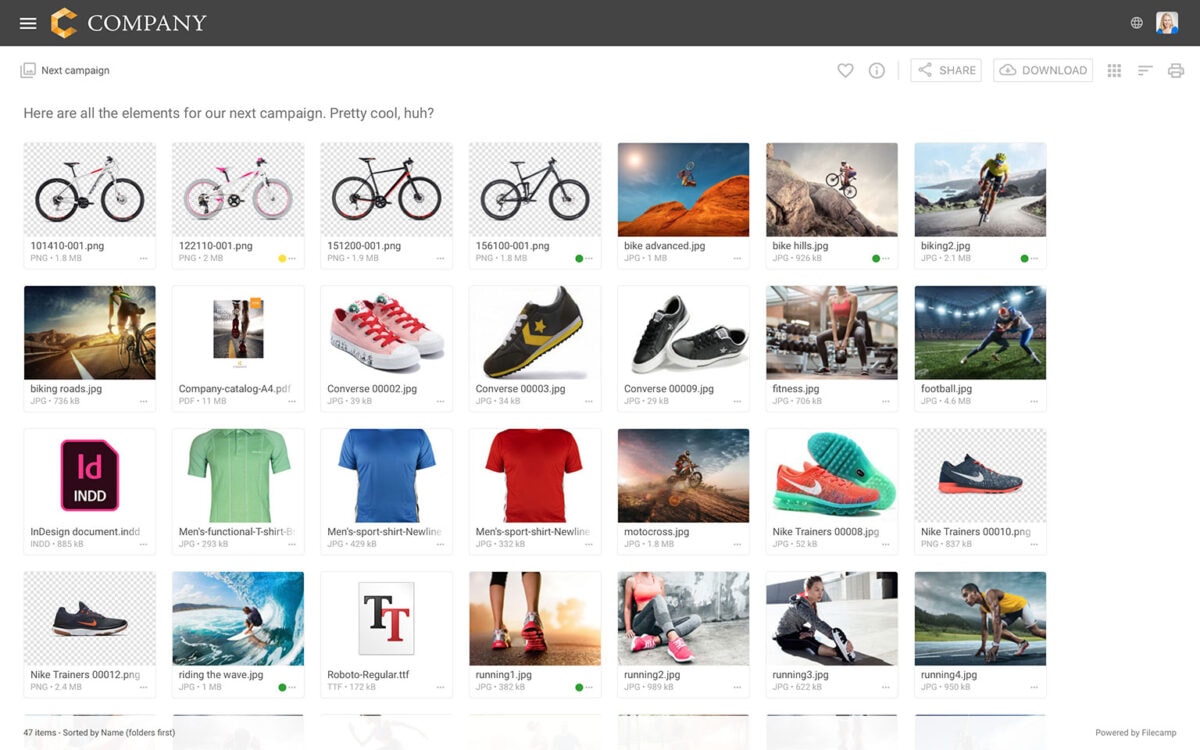Open the motocross.jpg thumbnail
This screenshot has width=1200, height=750.
683,476
